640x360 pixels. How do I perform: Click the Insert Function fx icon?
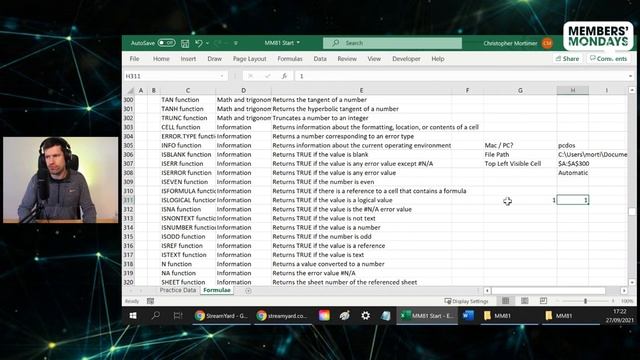tap(284, 76)
